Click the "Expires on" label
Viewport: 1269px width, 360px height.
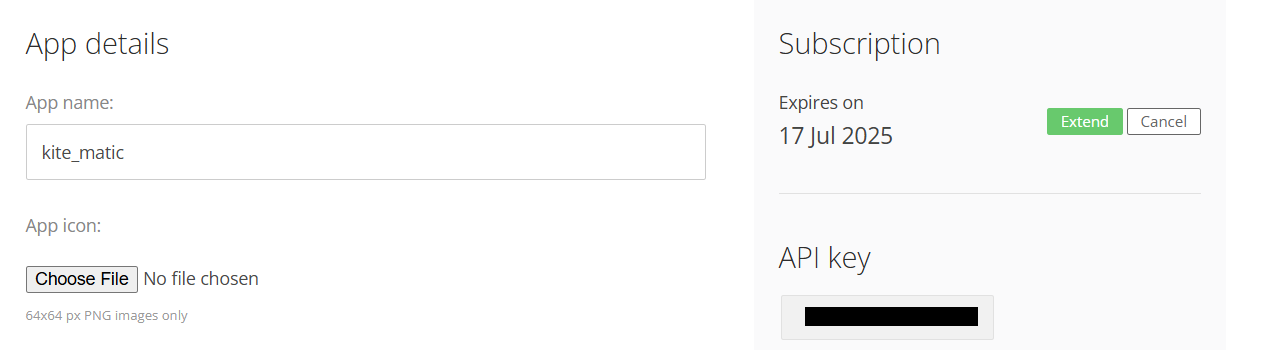point(821,103)
